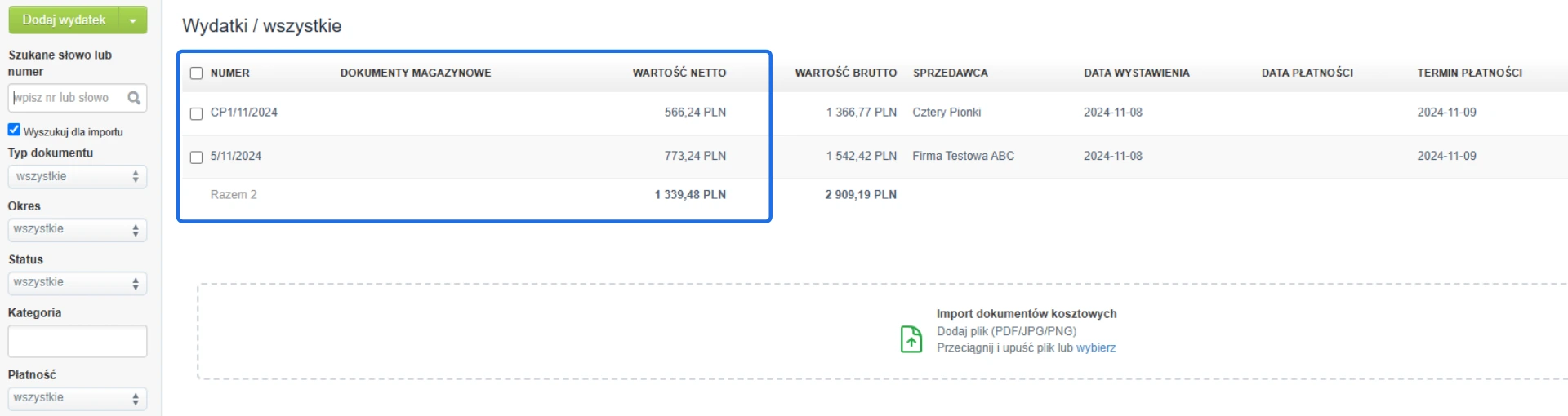Image resolution: width=1568 pixels, height=416 pixels.
Task: Sort by TERMIN PŁATNOŚCI column header
Action: pos(1470,73)
